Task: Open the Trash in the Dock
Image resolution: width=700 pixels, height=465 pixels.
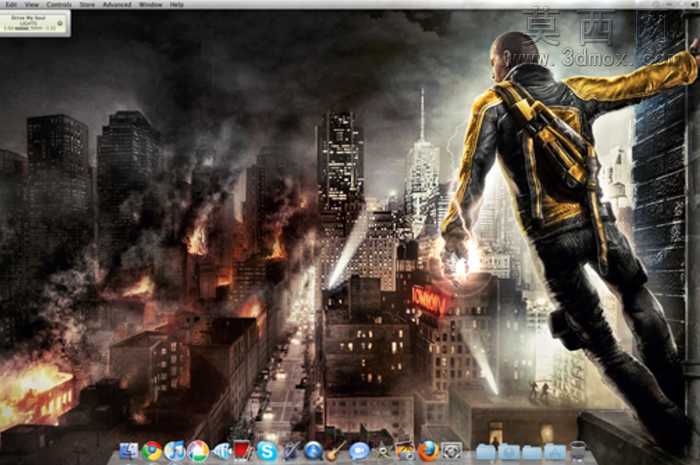Action: 578,451
